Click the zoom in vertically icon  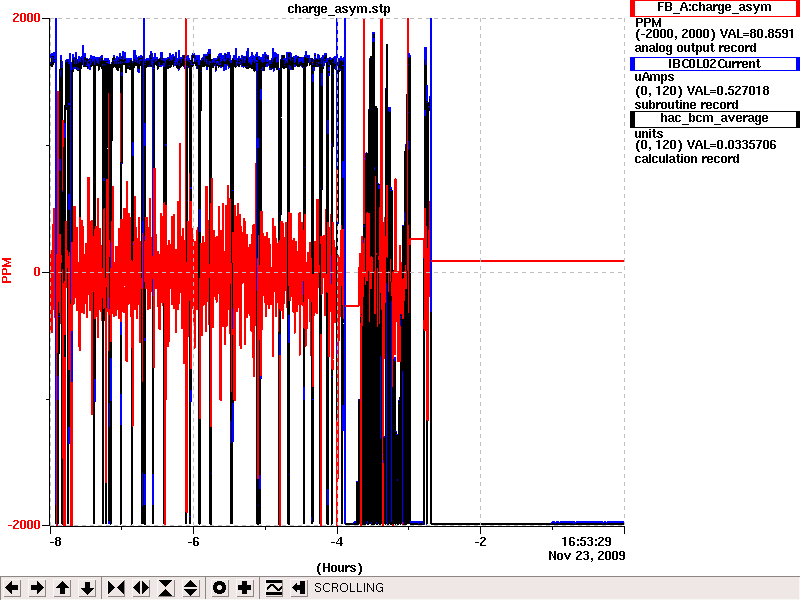pyautogui.click(x=166, y=588)
